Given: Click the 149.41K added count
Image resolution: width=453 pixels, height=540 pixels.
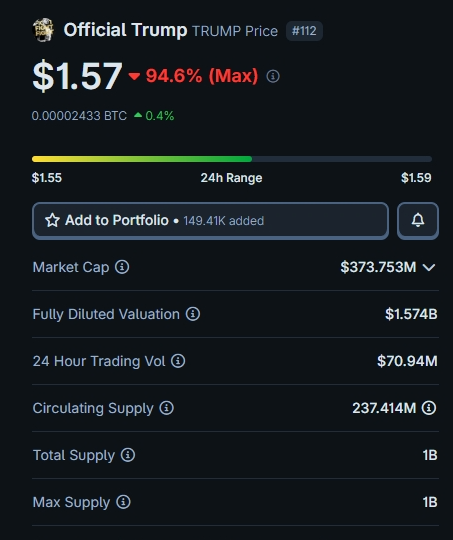Looking at the screenshot, I should (224, 221).
